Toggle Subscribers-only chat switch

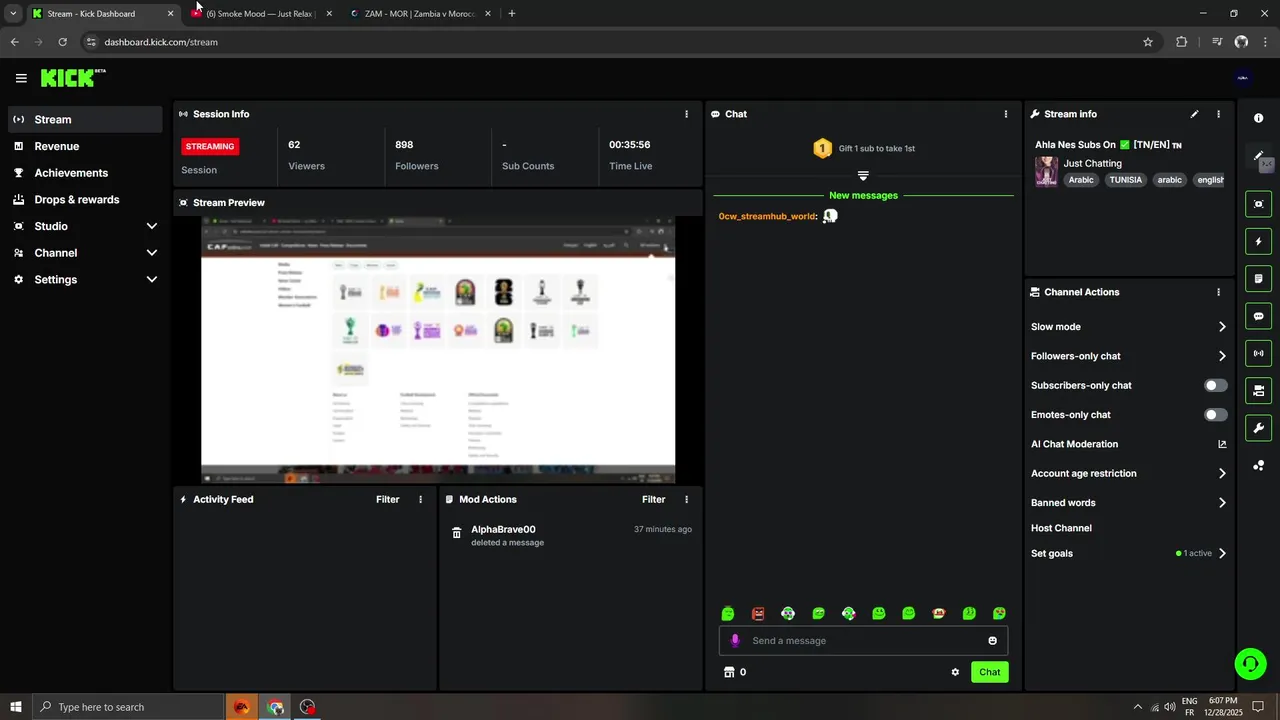click(x=1215, y=385)
